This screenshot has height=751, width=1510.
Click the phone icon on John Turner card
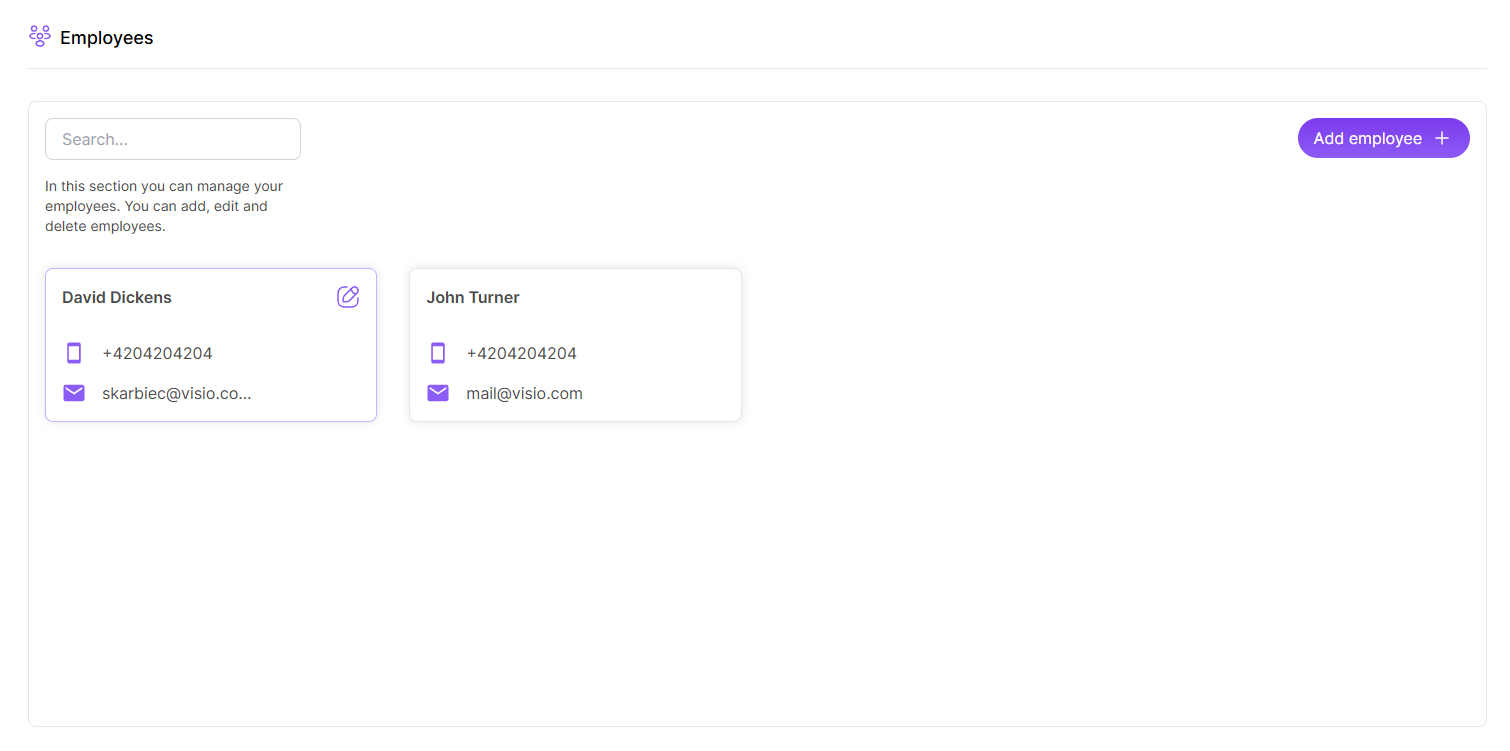tap(438, 353)
